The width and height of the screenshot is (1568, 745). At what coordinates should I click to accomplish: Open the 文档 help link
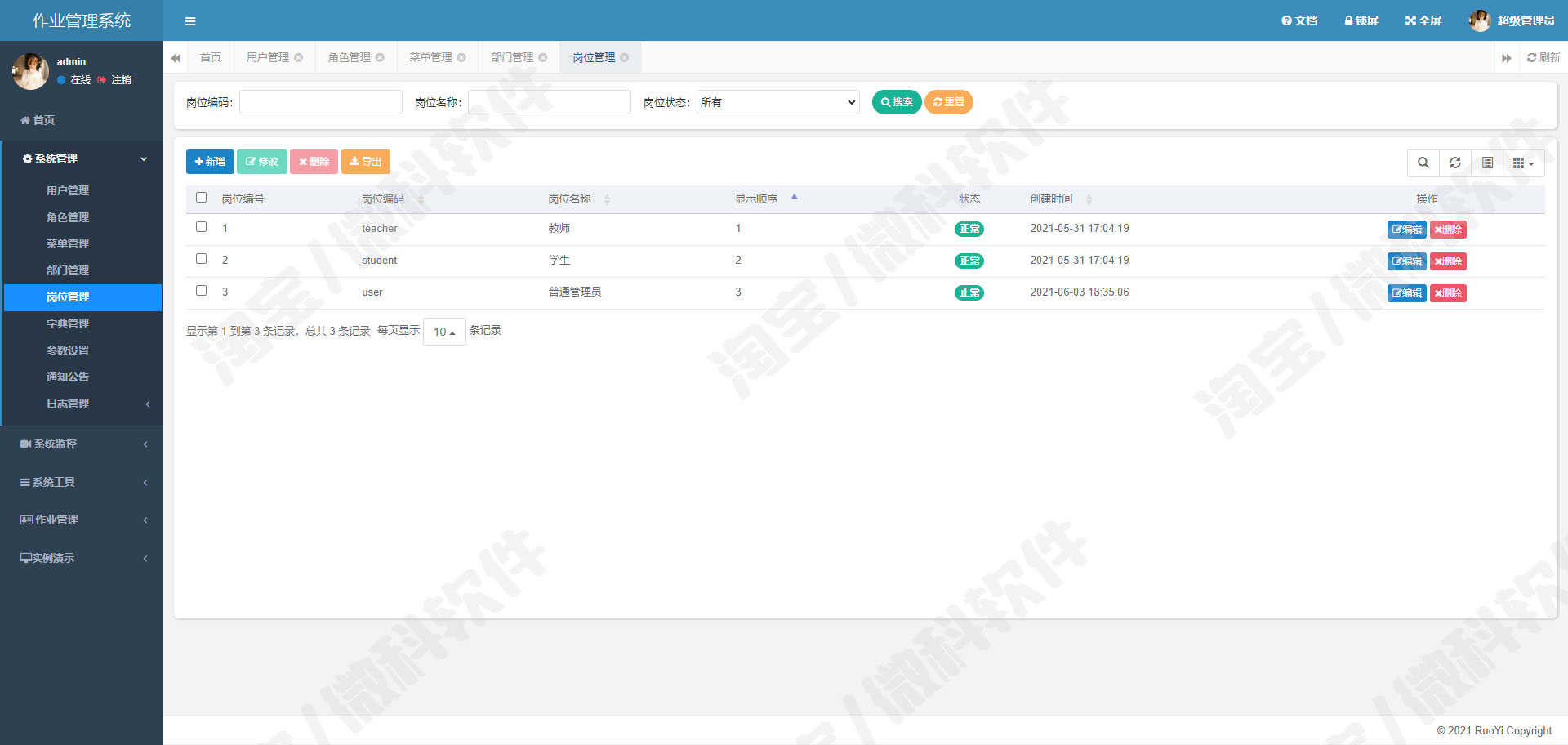pos(1299,20)
